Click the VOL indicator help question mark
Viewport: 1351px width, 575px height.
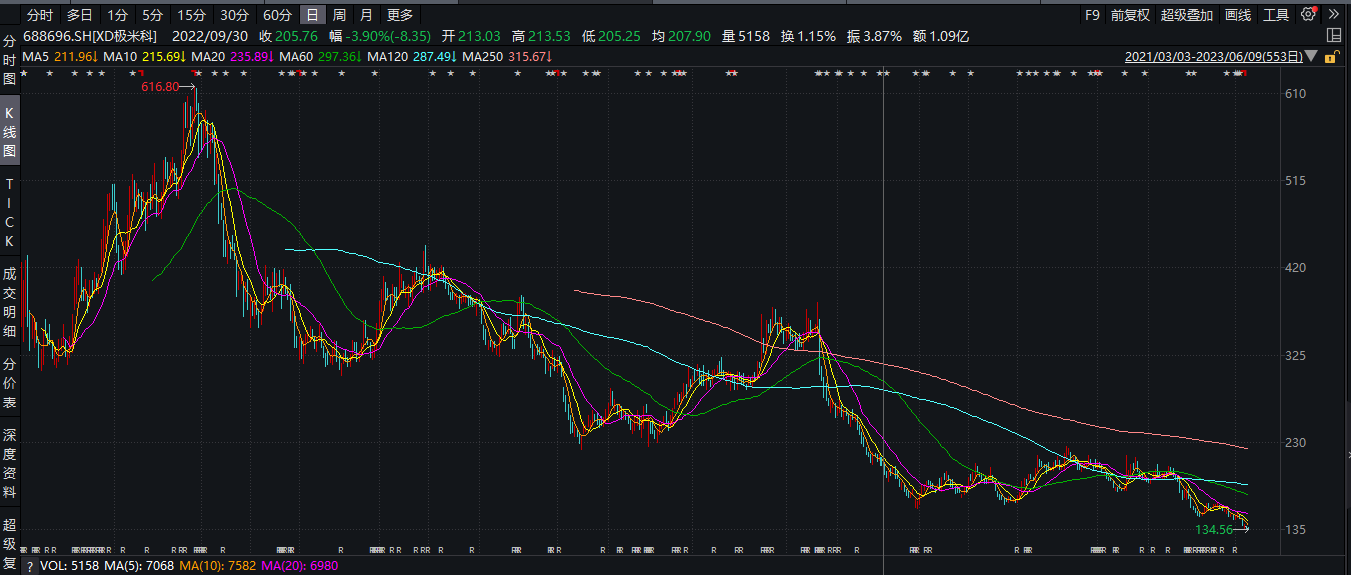[30, 566]
